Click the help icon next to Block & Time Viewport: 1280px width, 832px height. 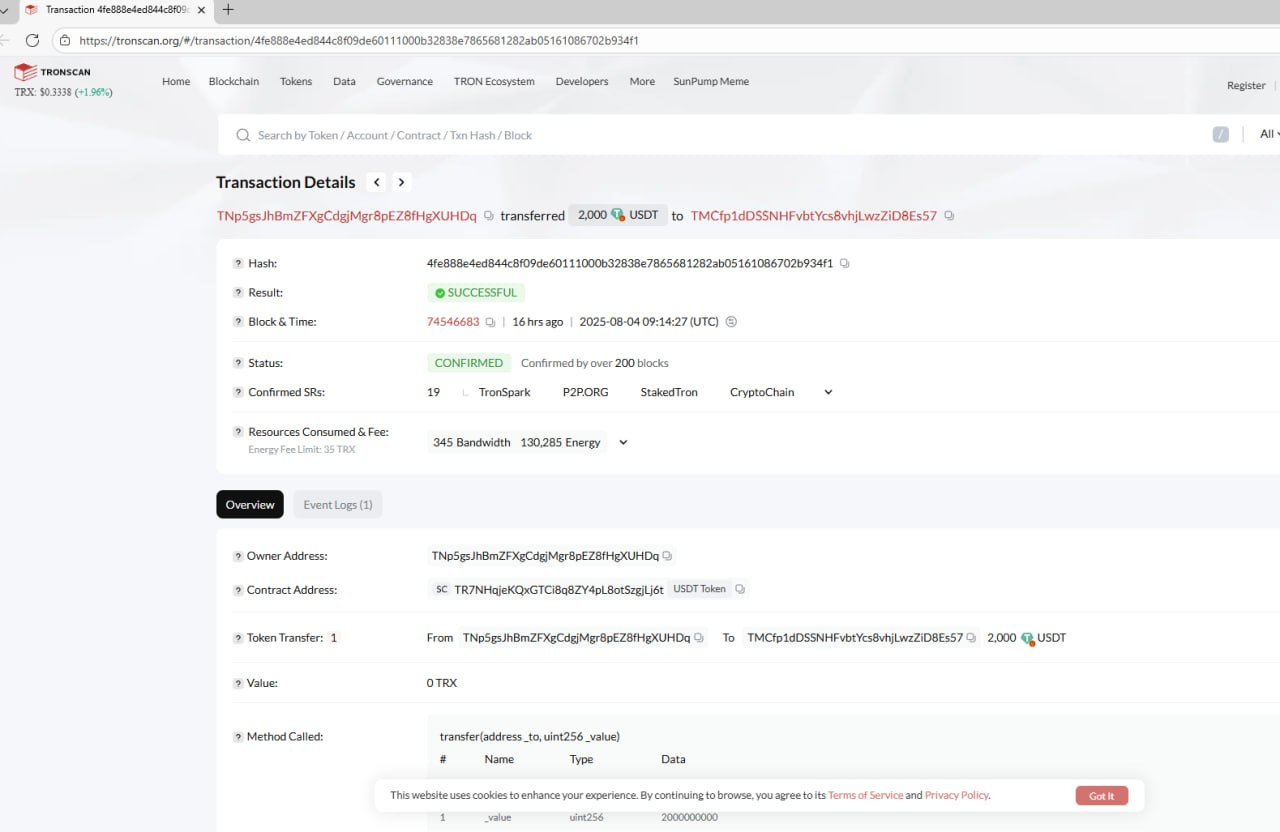(238, 322)
